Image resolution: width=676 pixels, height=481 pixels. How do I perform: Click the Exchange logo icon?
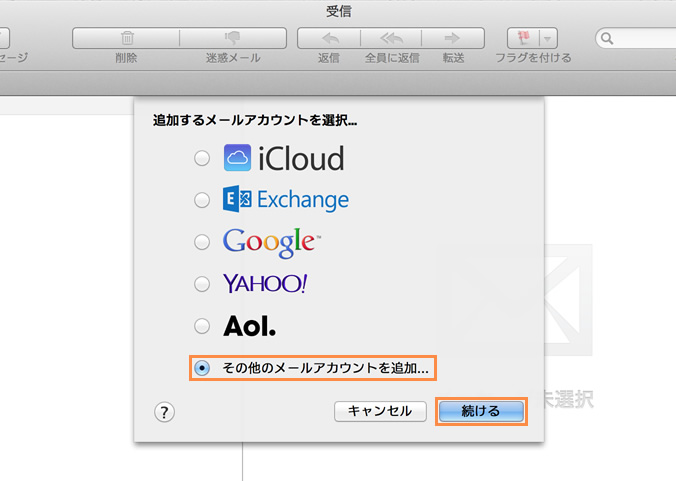coord(236,200)
